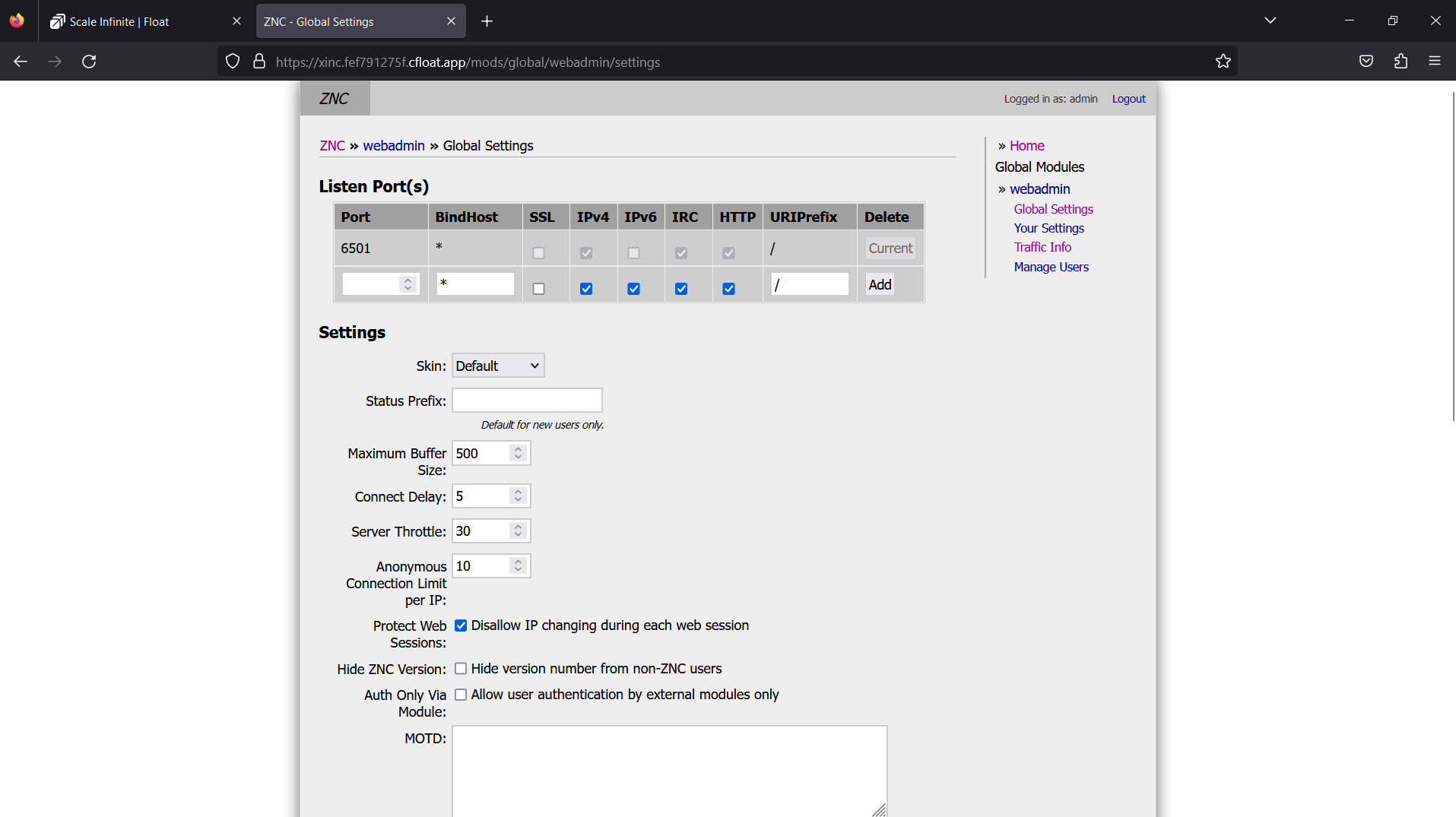Click the new URIPrefix input field
This screenshot has height=817, width=1456.
(x=810, y=284)
